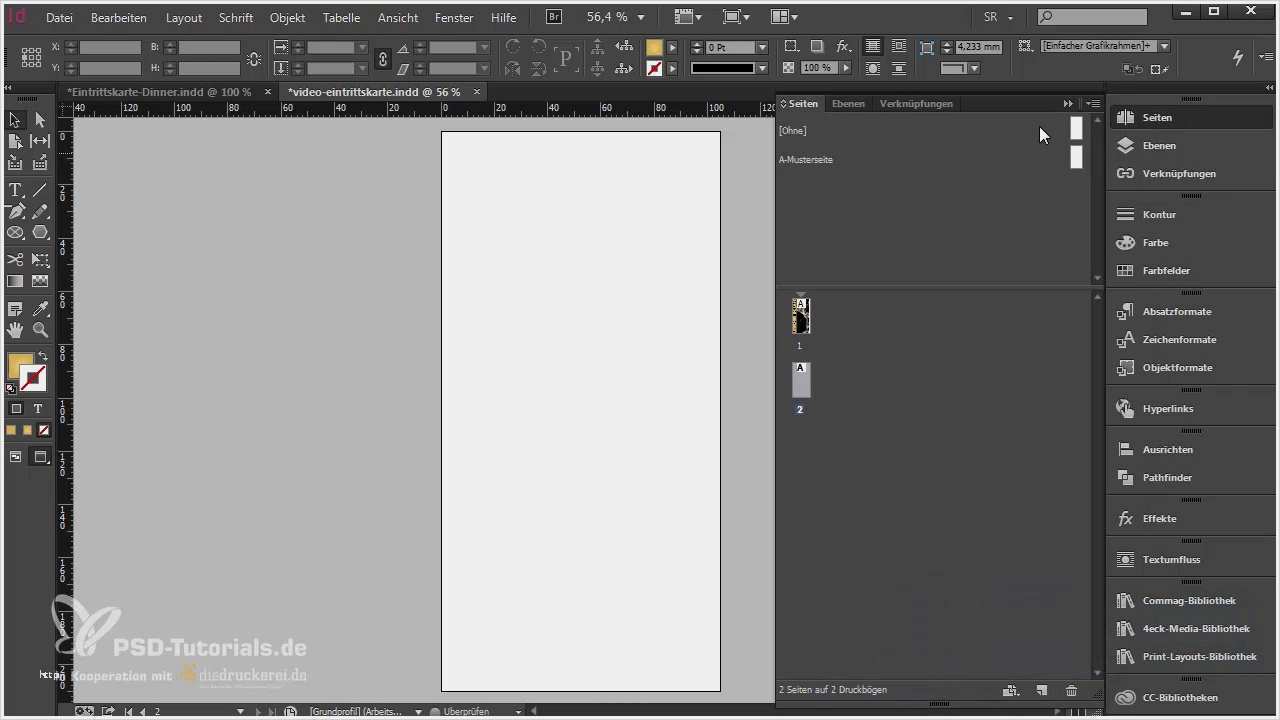Viewport: 1280px width, 720px height.
Task: Switch to Eintrittskarte-Dinner.indd document tab
Action: 159,92
